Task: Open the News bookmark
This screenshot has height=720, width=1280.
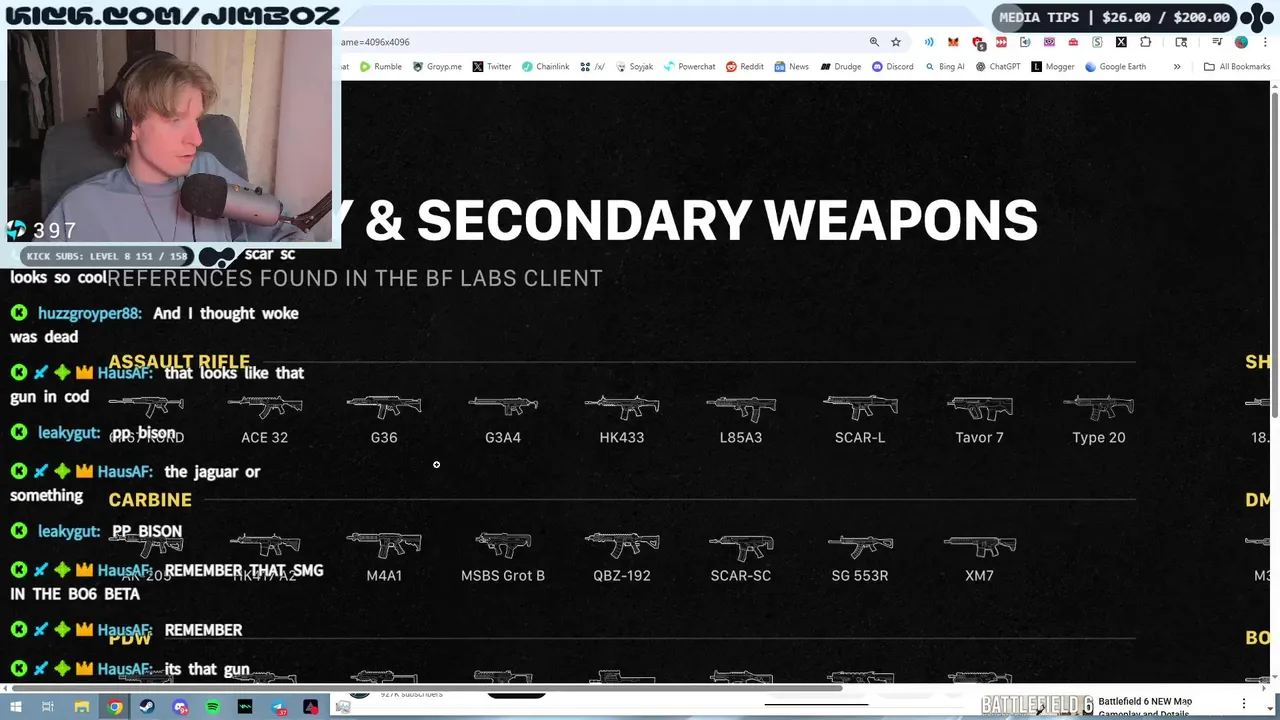Action: pyautogui.click(x=791, y=67)
